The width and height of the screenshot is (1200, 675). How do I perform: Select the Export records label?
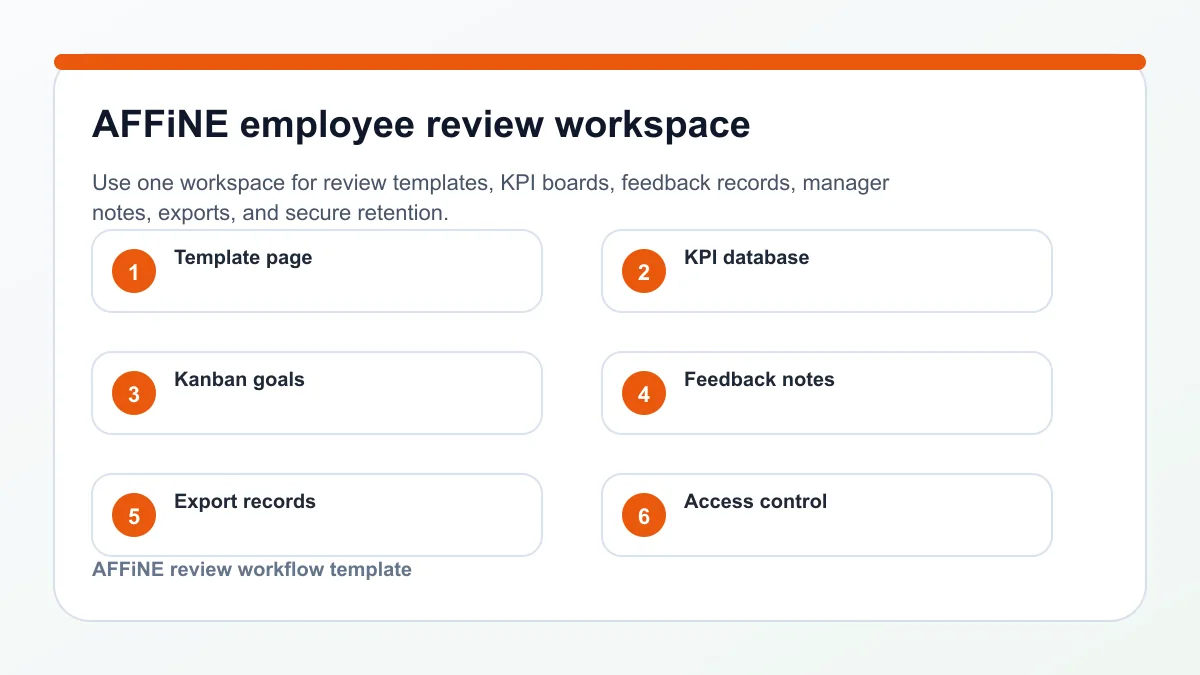coord(245,502)
